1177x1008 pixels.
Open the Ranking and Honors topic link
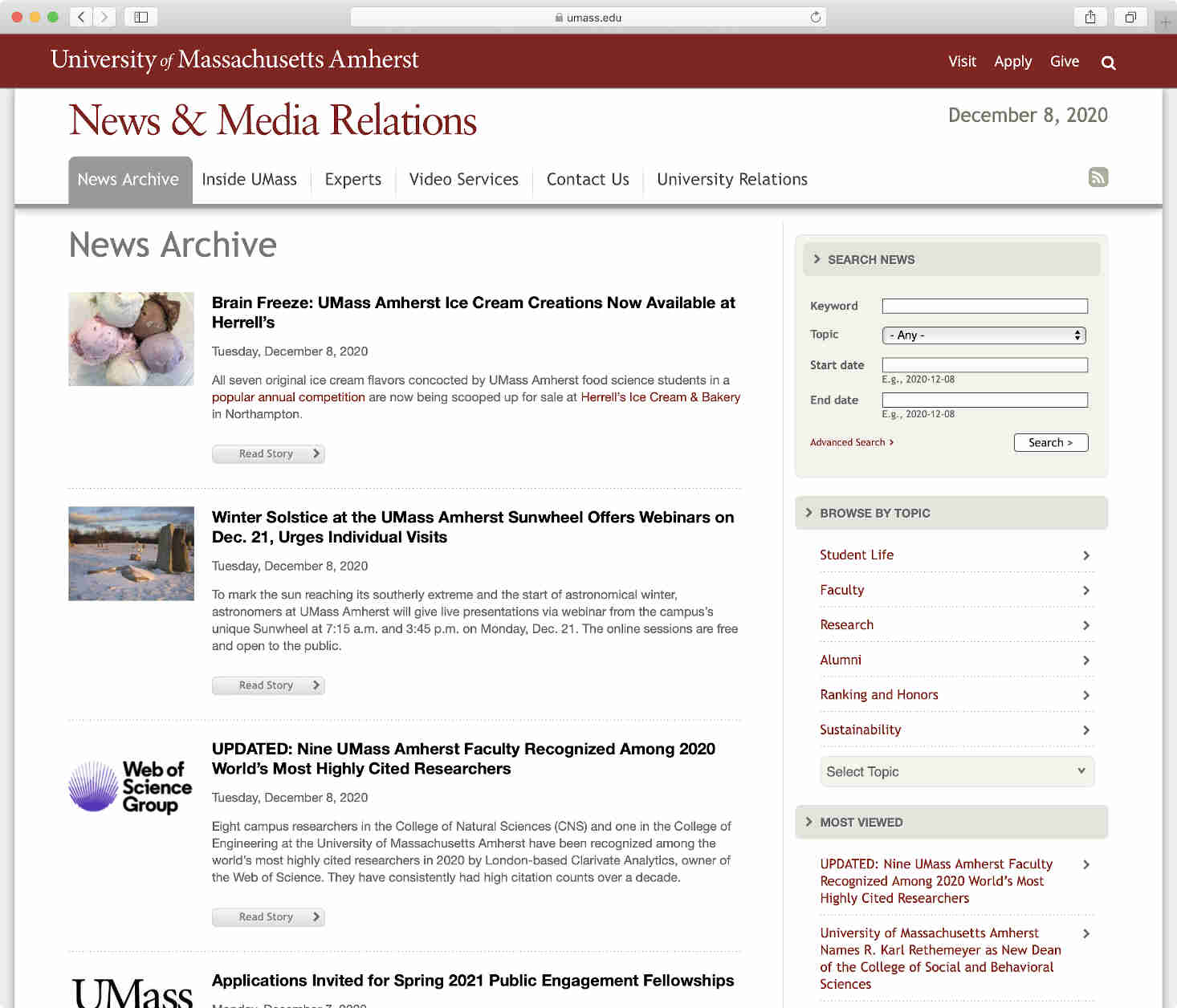879,694
